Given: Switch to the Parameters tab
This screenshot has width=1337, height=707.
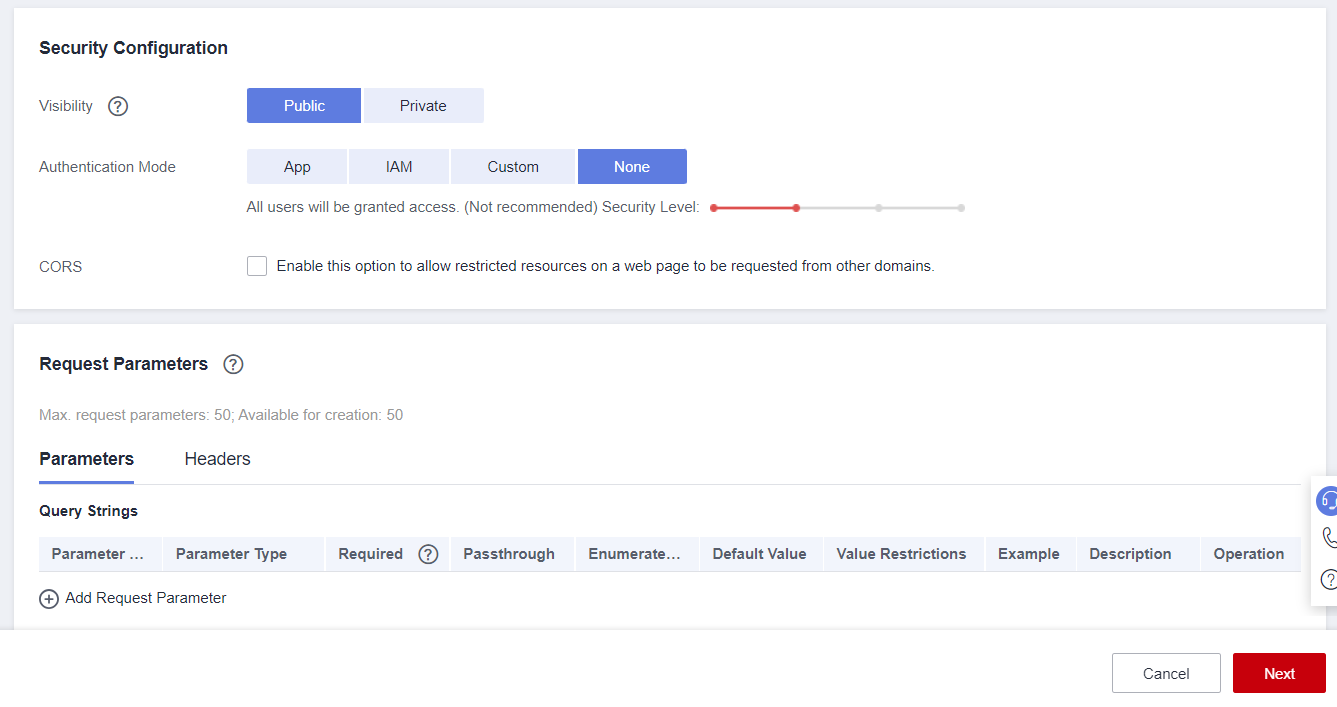Looking at the screenshot, I should pos(86,459).
